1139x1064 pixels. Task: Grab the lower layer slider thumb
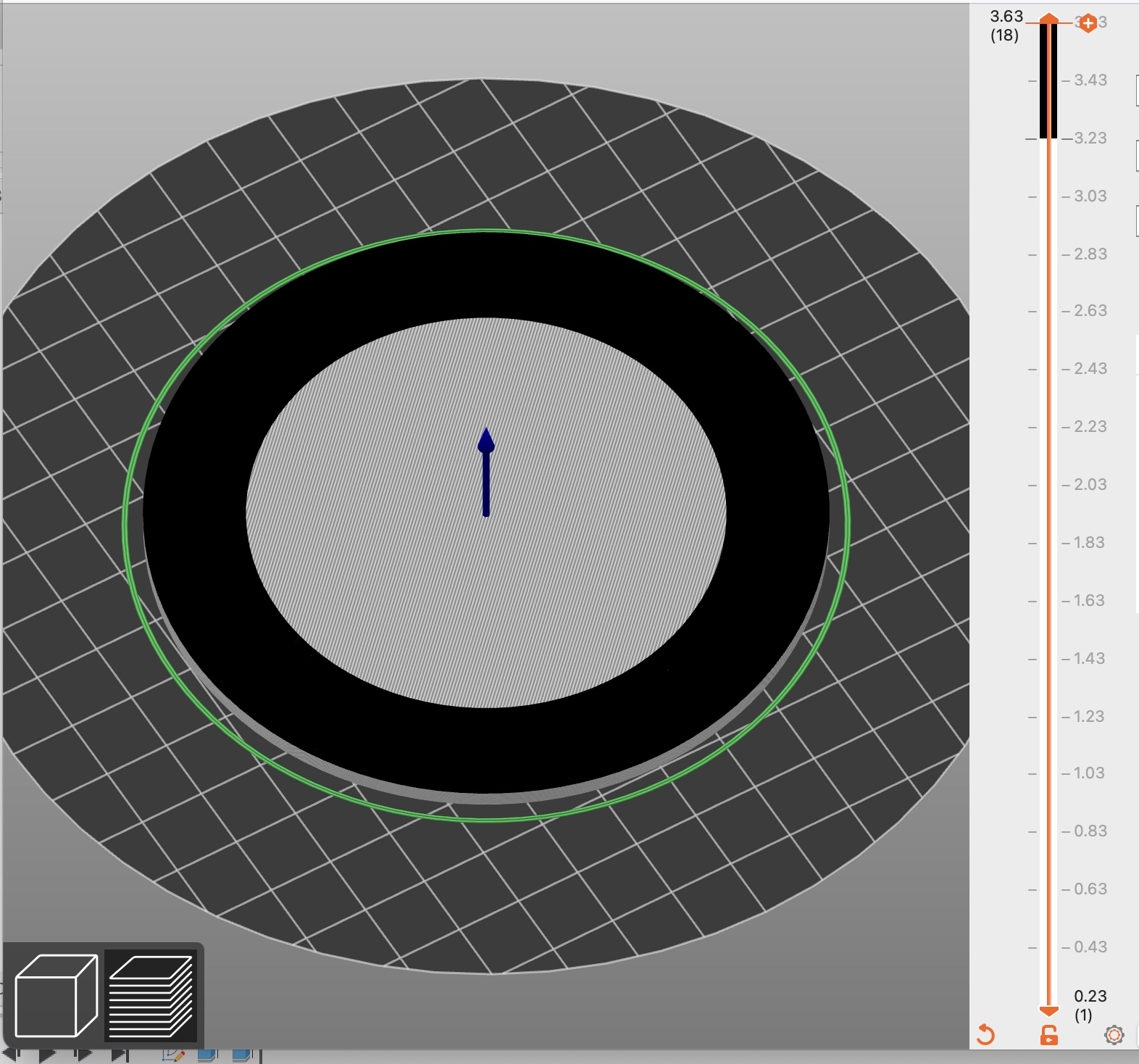(1048, 1010)
